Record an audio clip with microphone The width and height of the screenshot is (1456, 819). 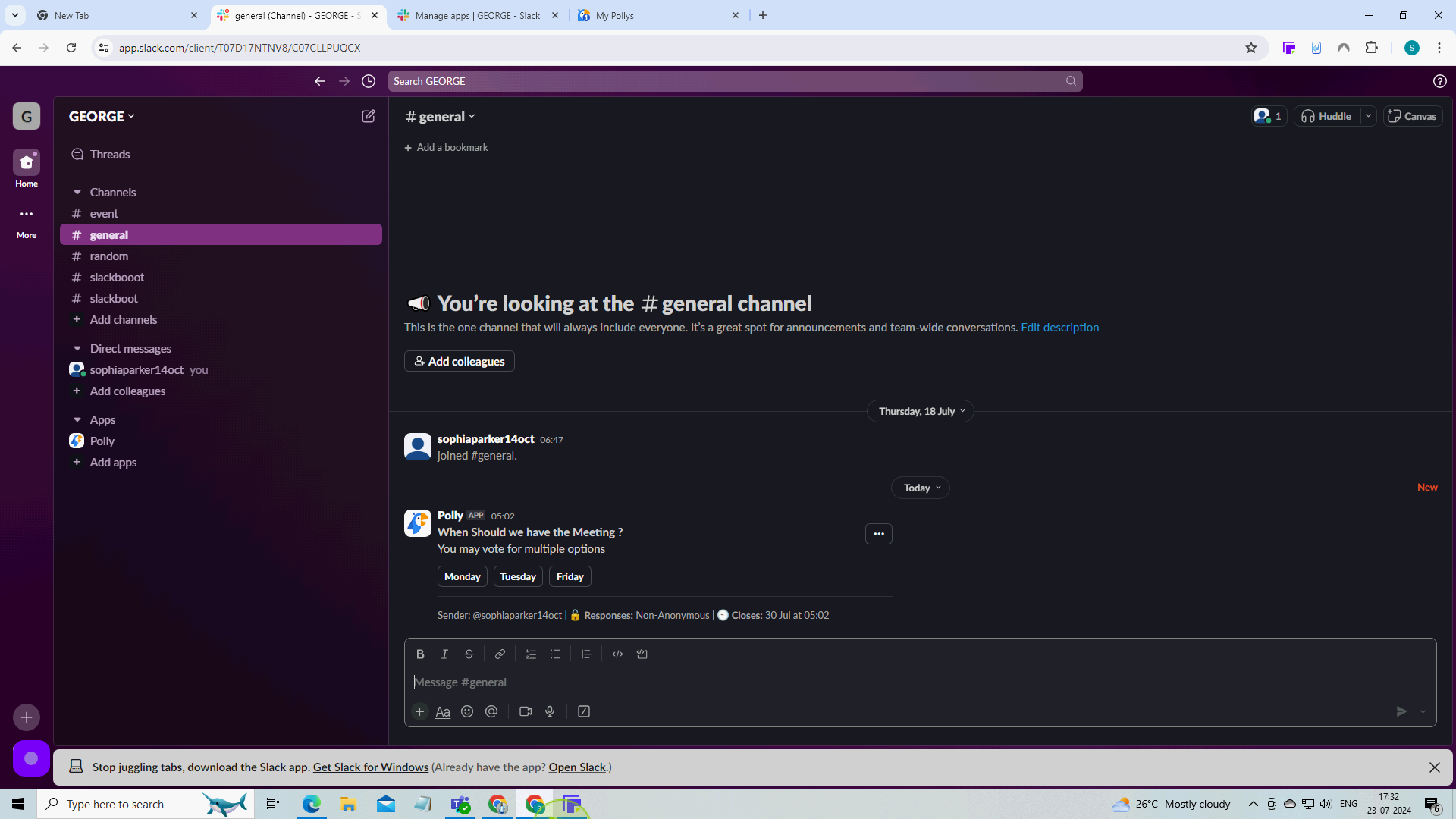[x=550, y=711]
